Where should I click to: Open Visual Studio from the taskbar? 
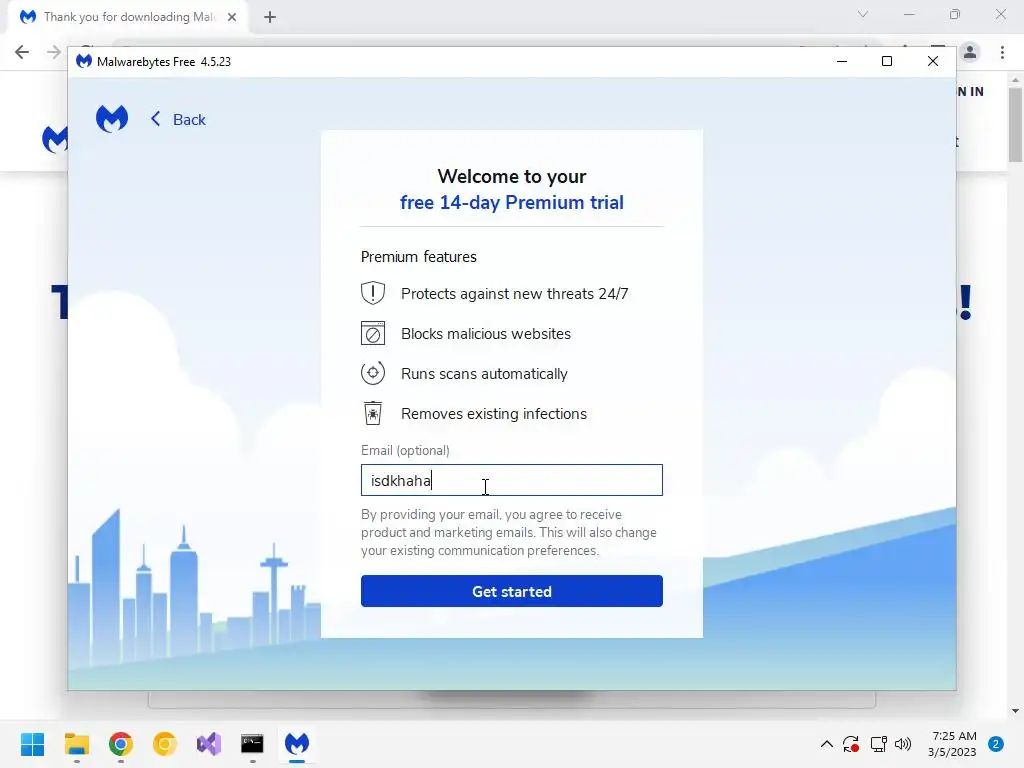pos(209,744)
